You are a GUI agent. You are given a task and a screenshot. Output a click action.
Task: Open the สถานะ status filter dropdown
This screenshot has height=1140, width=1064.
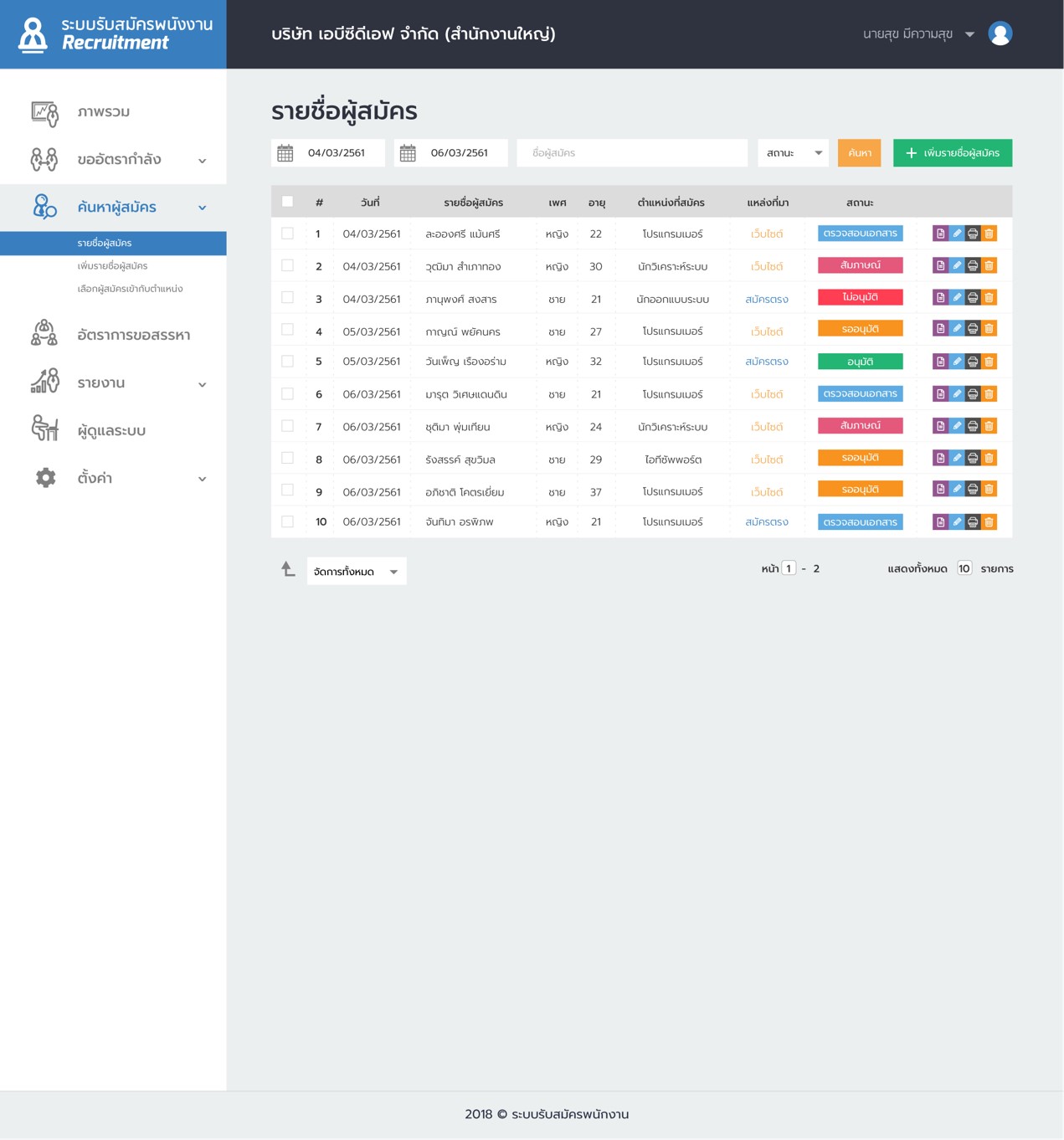point(793,153)
